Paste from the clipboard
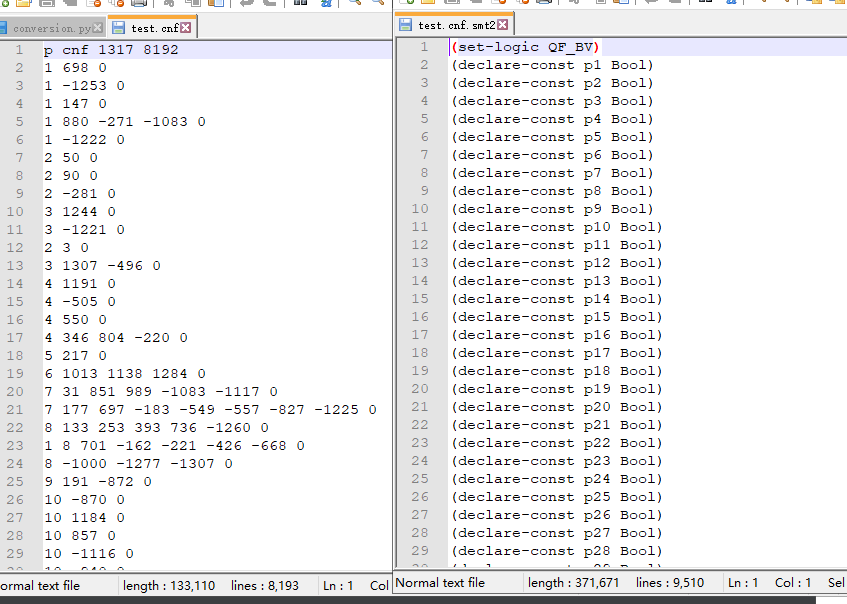847x604 pixels. (215, 5)
